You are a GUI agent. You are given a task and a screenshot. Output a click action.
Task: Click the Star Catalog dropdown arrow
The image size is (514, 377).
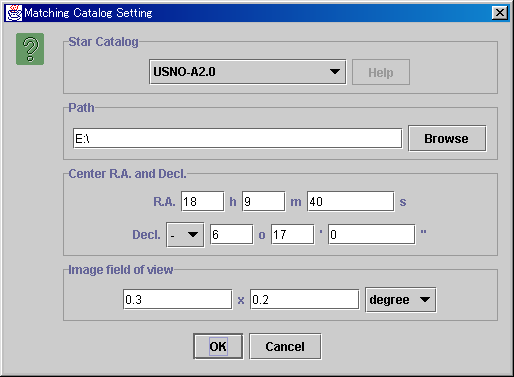pos(335,72)
